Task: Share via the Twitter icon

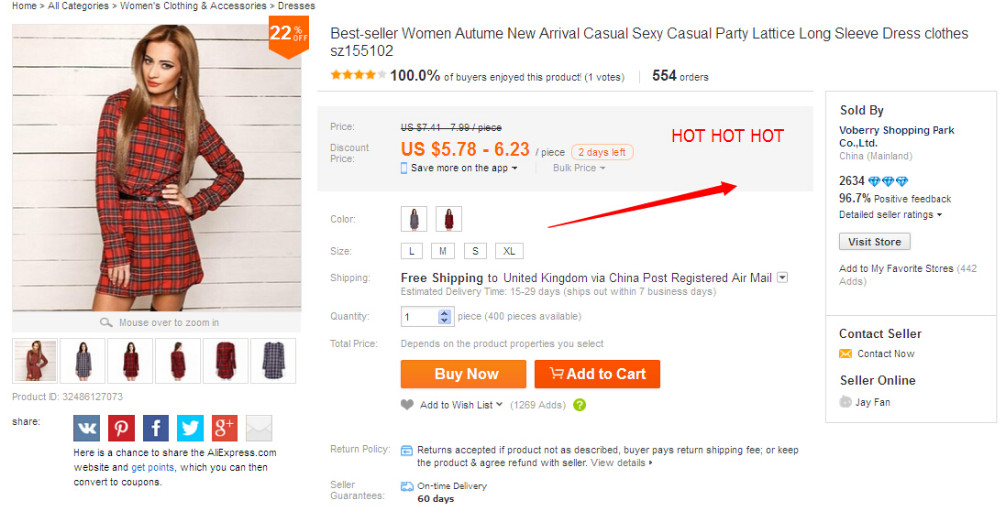Action: coord(190,428)
